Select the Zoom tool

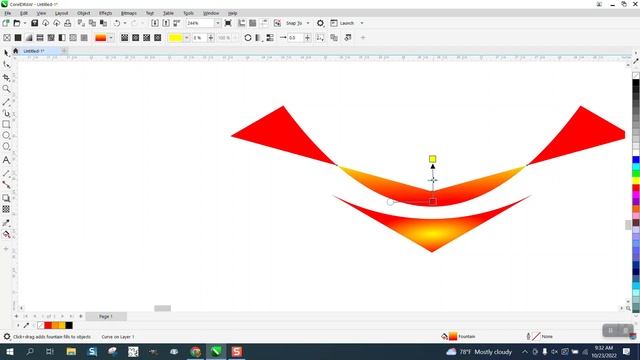[x=6, y=89]
